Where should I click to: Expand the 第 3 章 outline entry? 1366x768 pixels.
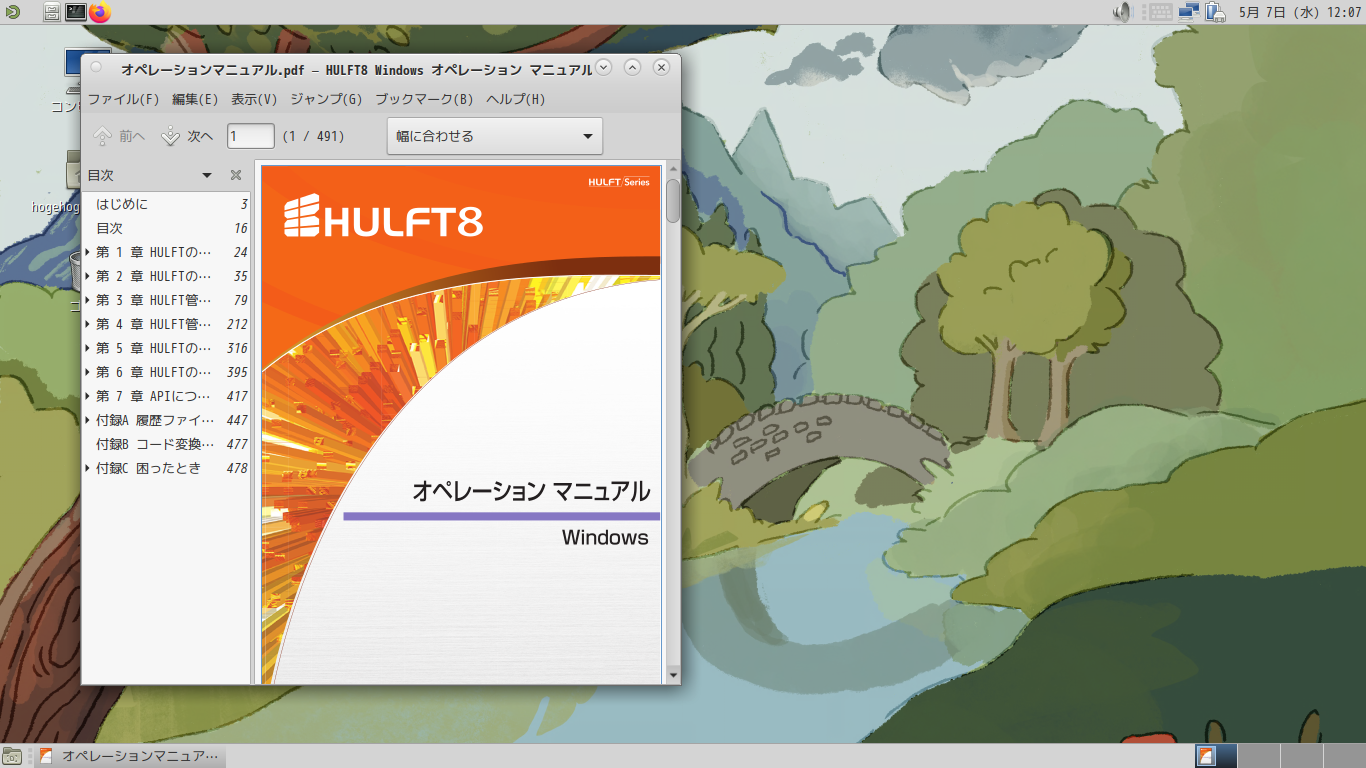pos(88,300)
